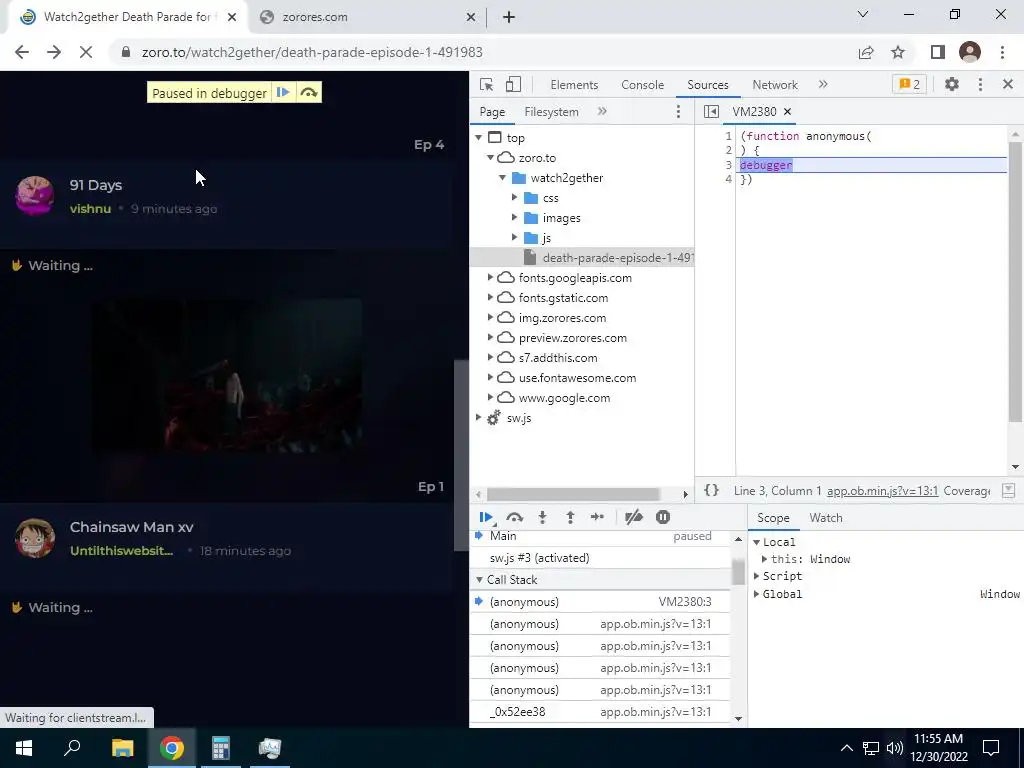Expand s7.addthis.com domain

click(490, 358)
